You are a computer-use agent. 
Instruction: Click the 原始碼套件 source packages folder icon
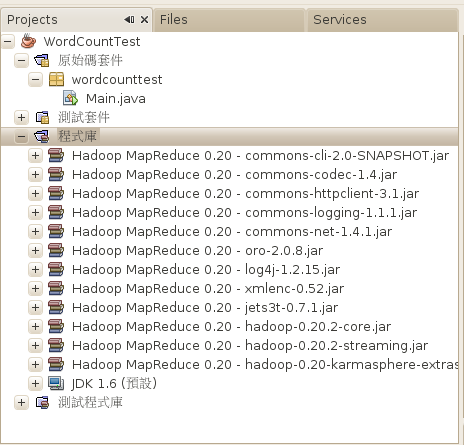click(42, 60)
